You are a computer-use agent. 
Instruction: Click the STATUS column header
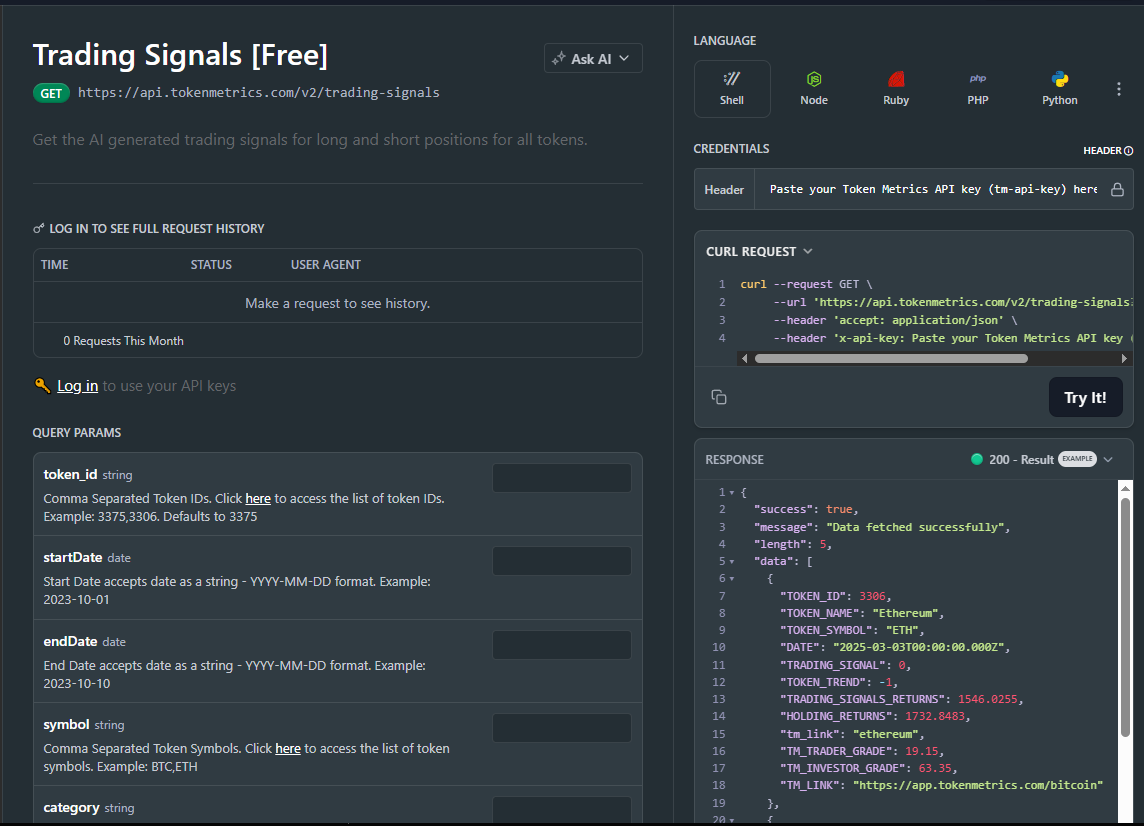coord(211,265)
